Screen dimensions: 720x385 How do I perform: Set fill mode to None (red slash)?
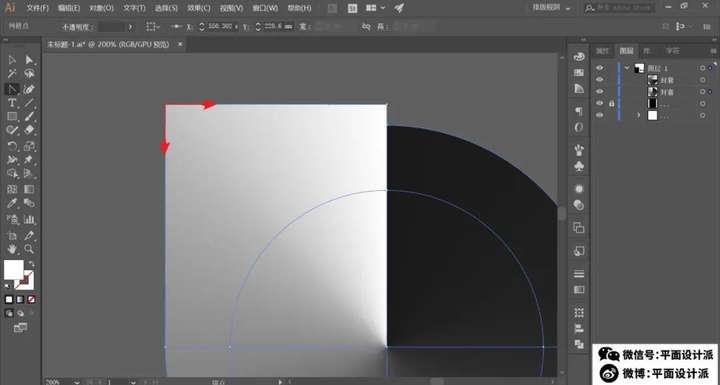point(31,300)
